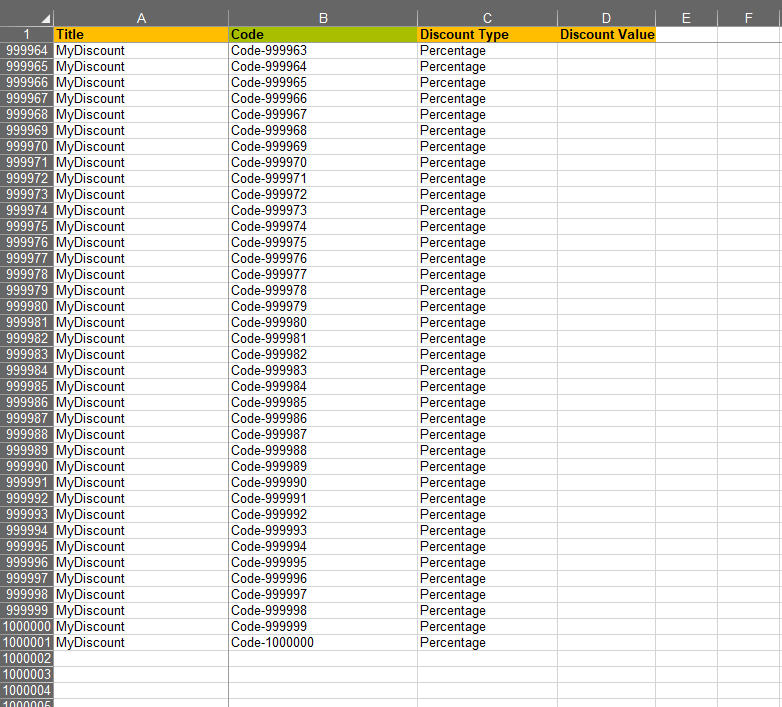Viewport: 782px width, 707px height.
Task: Click the Select All corner triangle
Action: click(x=45, y=18)
